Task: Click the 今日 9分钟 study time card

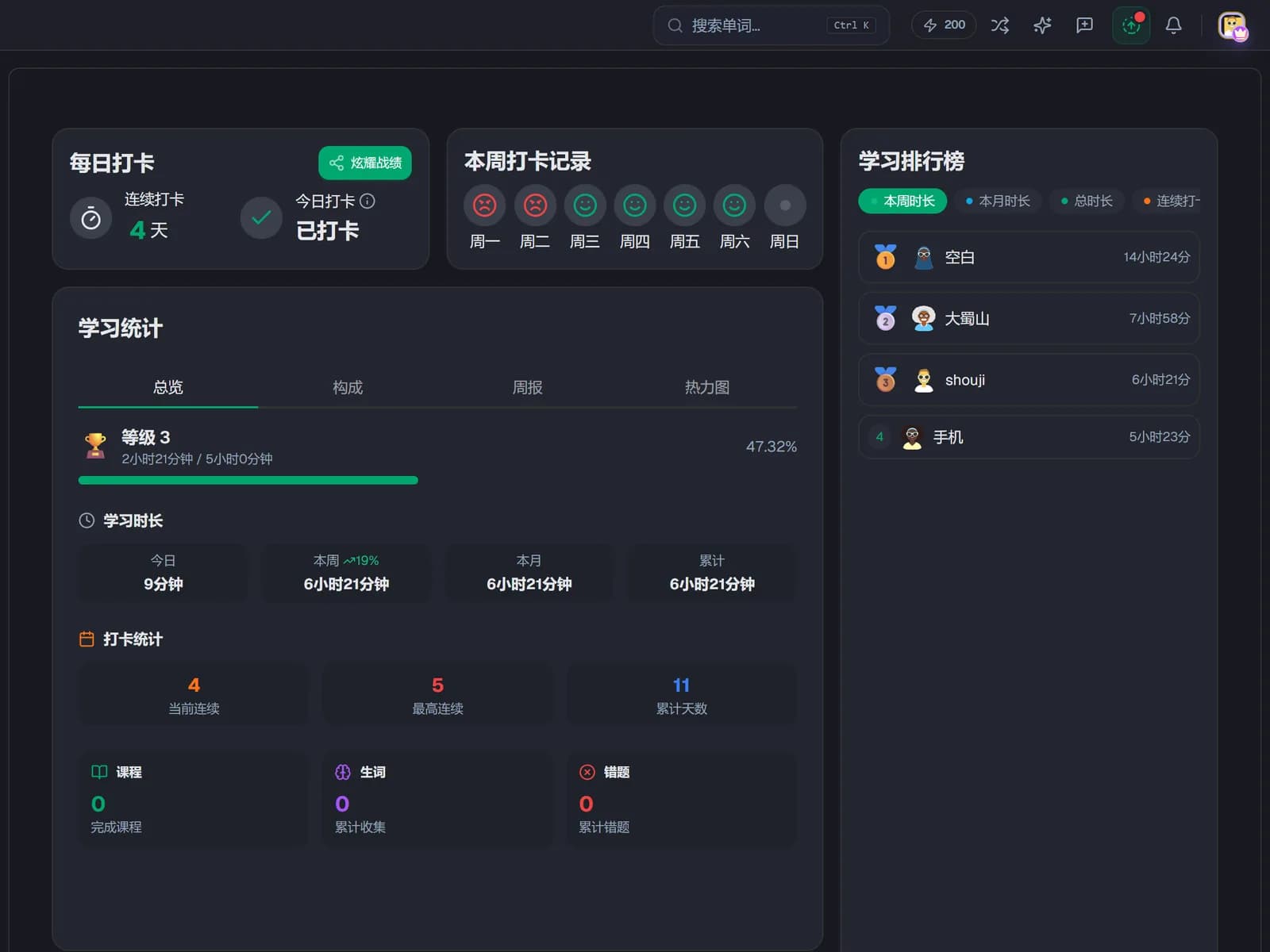Action: tap(163, 573)
